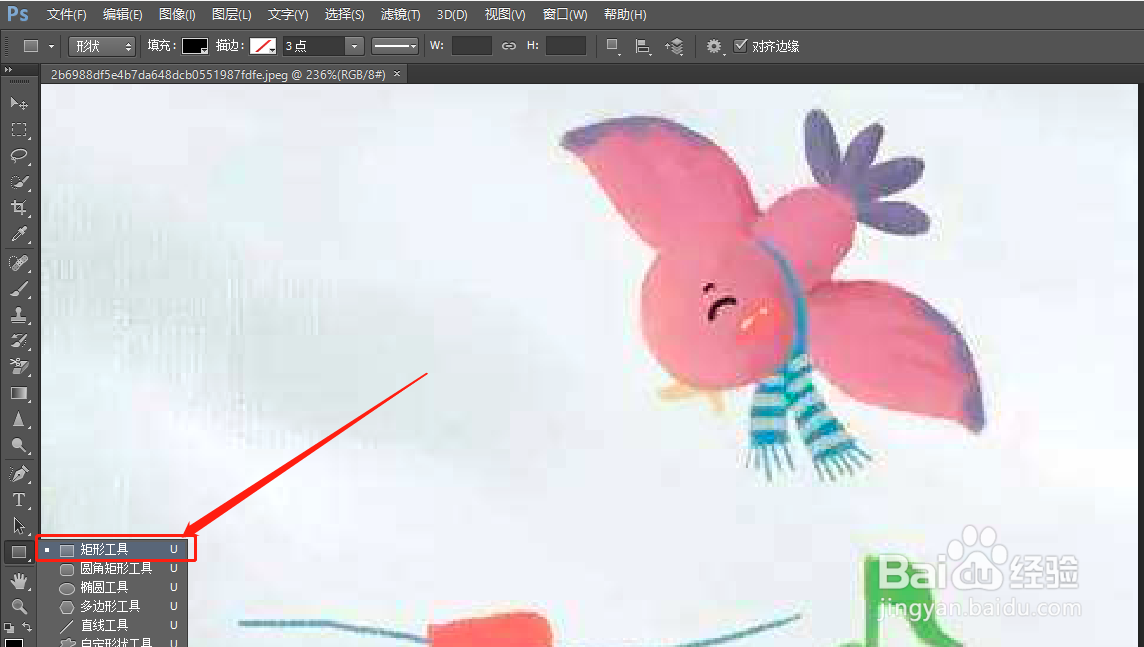Open the gear geometry options
The width and height of the screenshot is (1144, 647).
714,47
